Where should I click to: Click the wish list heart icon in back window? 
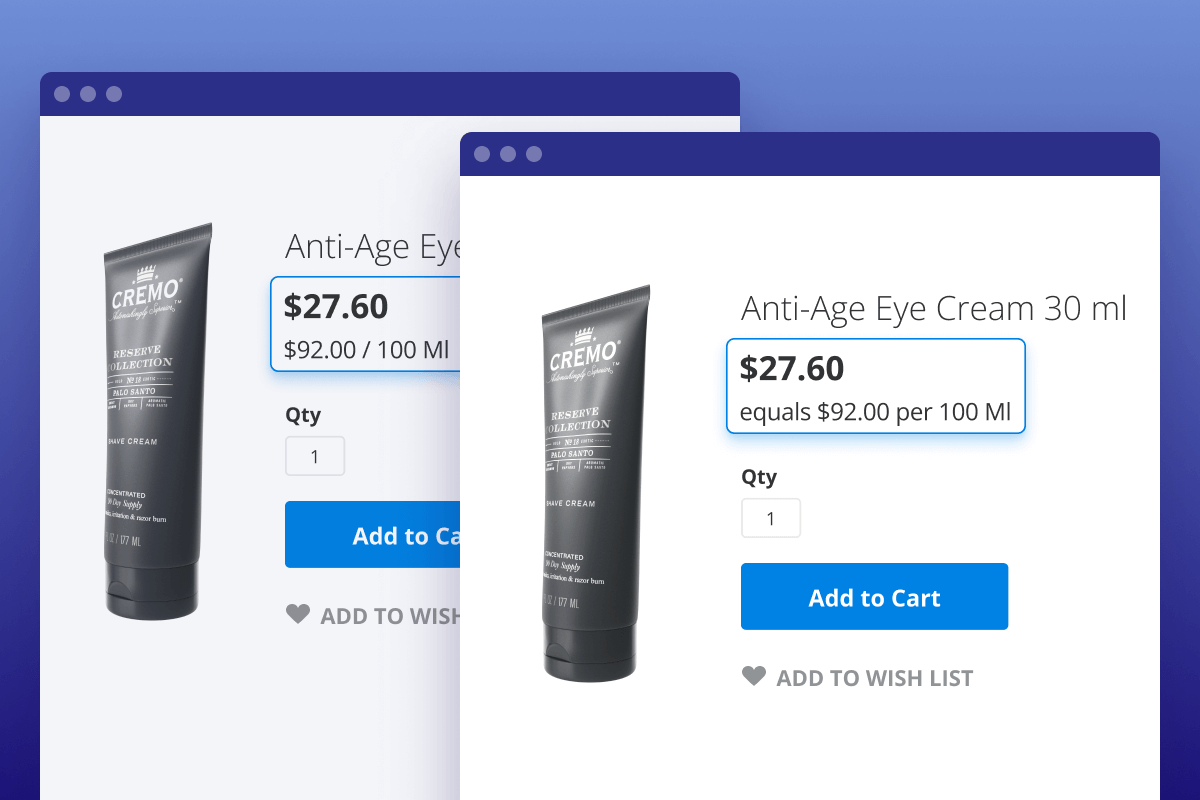[298, 615]
